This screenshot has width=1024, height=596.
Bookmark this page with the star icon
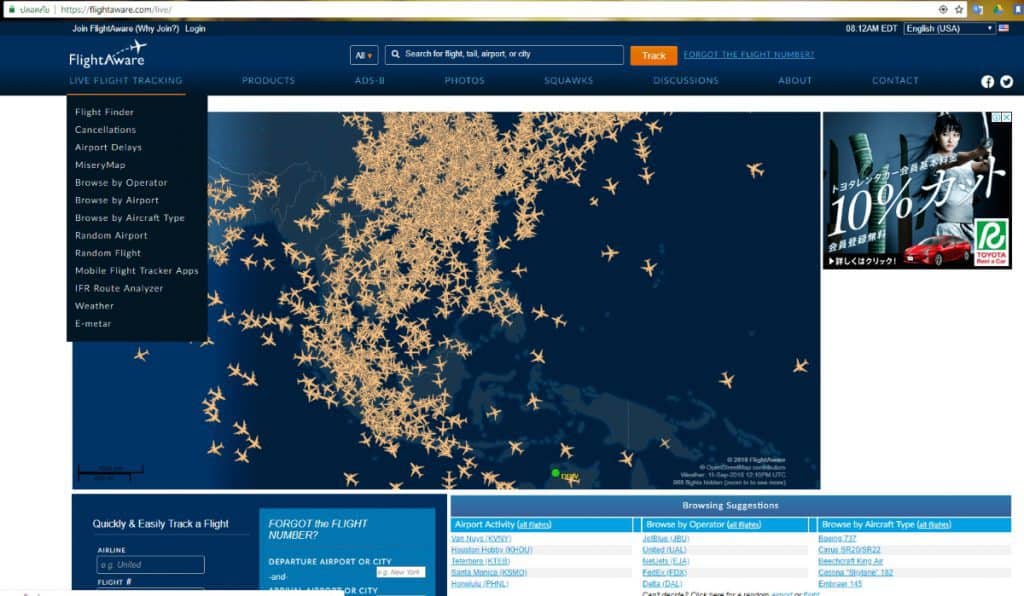959,9
